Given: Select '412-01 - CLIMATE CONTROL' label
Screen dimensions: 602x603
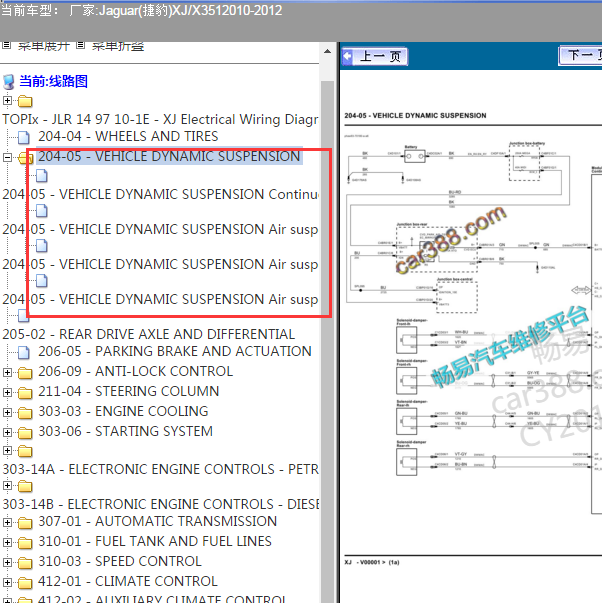Looking at the screenshot, I should click(128, 581).
